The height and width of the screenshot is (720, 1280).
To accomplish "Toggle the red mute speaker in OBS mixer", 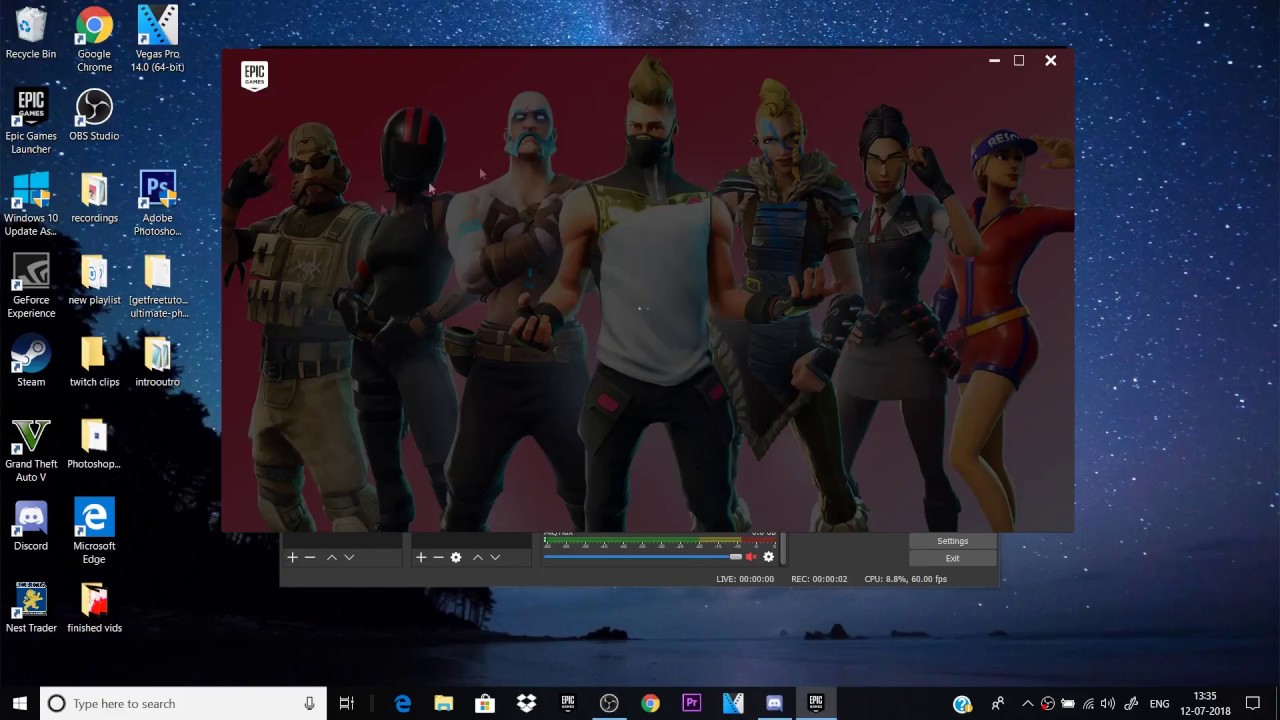I will [751, 557].
